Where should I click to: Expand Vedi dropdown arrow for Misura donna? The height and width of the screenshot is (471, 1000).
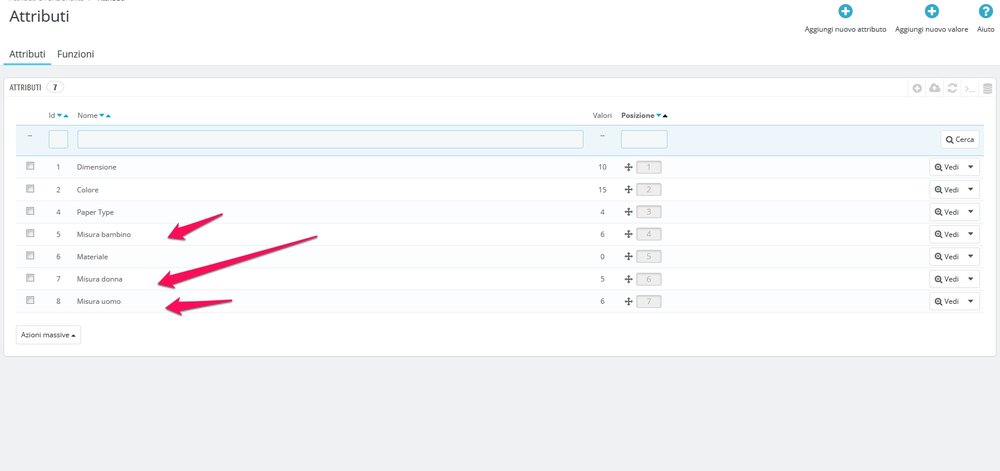(x=971, y=279)
